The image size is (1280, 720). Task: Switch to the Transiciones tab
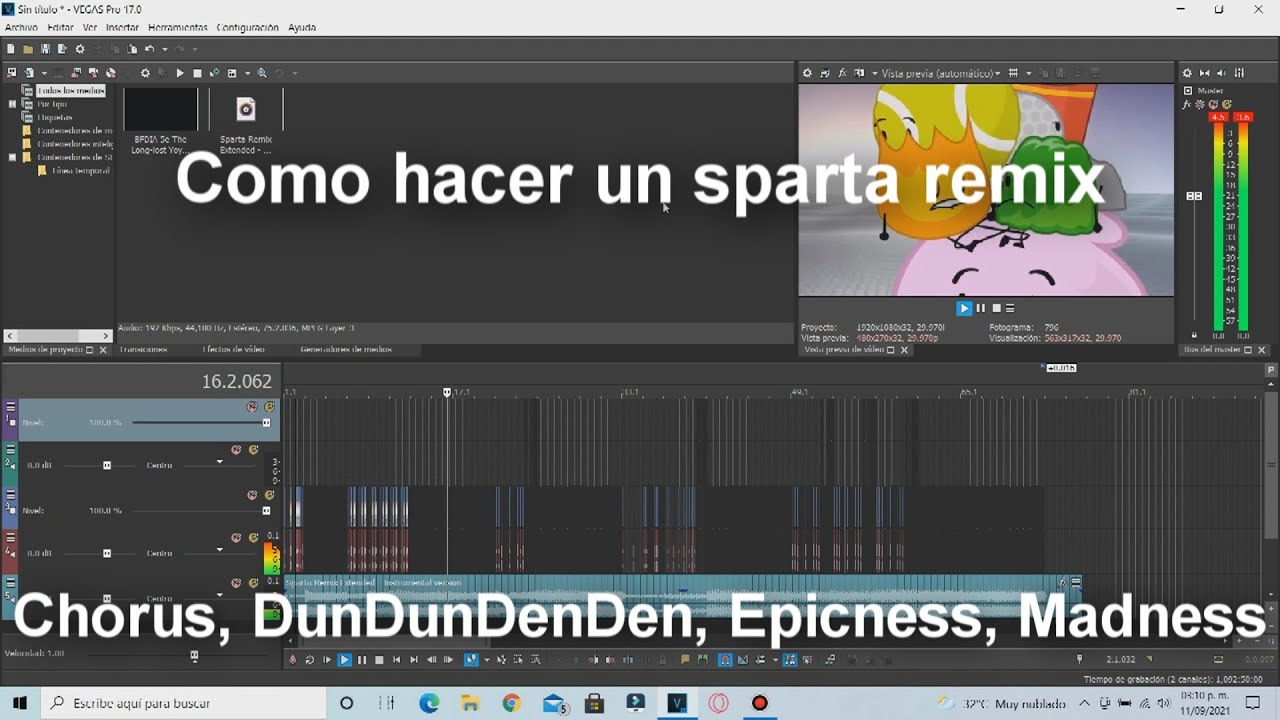pos(143,350)
